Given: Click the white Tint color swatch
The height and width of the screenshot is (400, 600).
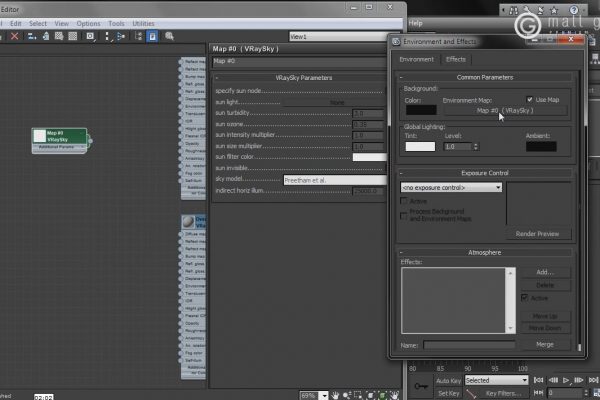Looking at the screenshot, I should (x=420, y=147).
